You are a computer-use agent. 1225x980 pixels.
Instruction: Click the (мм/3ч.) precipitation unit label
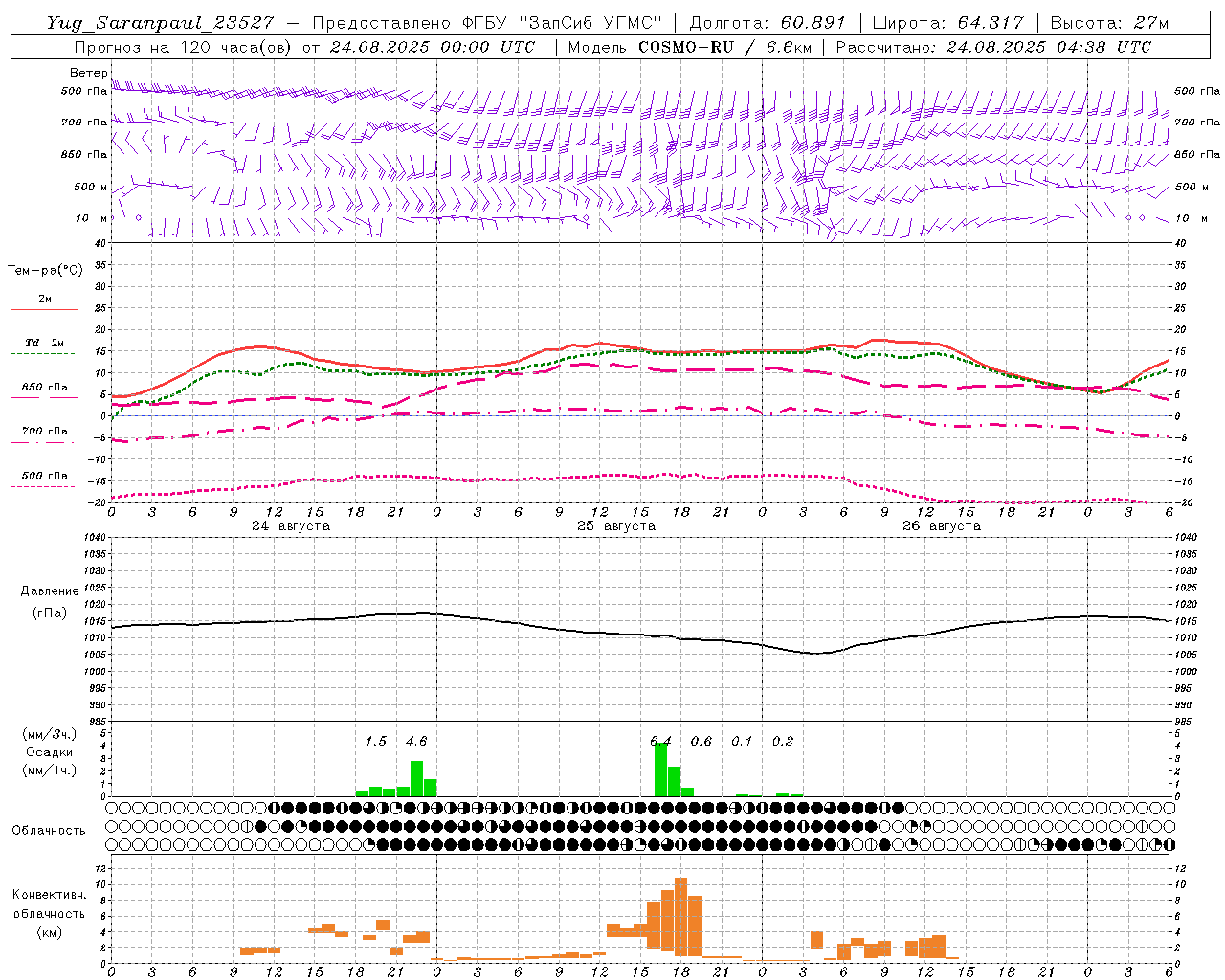pyautogui.click(x=50, y=734)
